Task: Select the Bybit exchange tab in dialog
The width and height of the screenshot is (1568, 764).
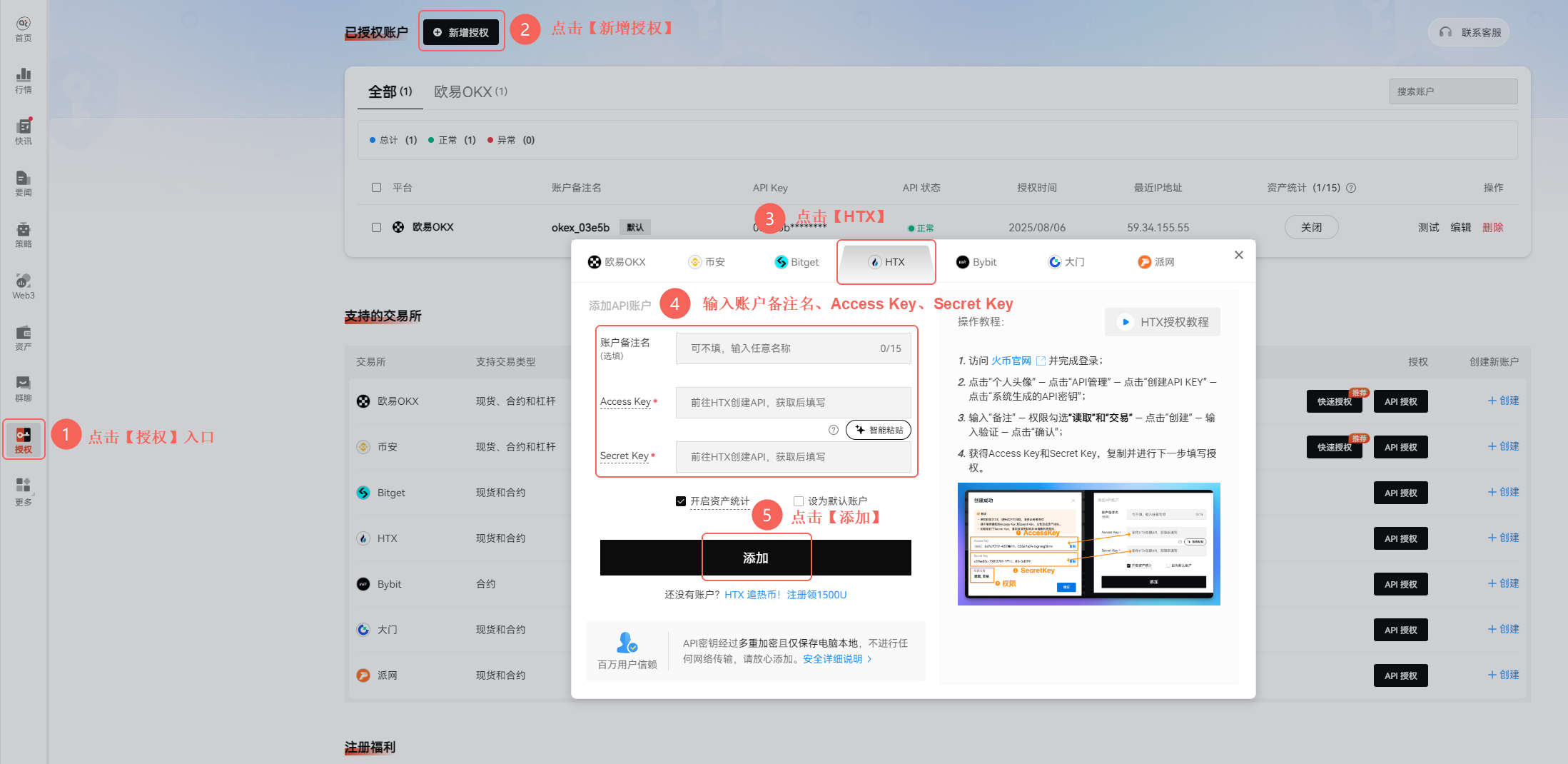Action: pyautogui.click(x=976, y=262)
